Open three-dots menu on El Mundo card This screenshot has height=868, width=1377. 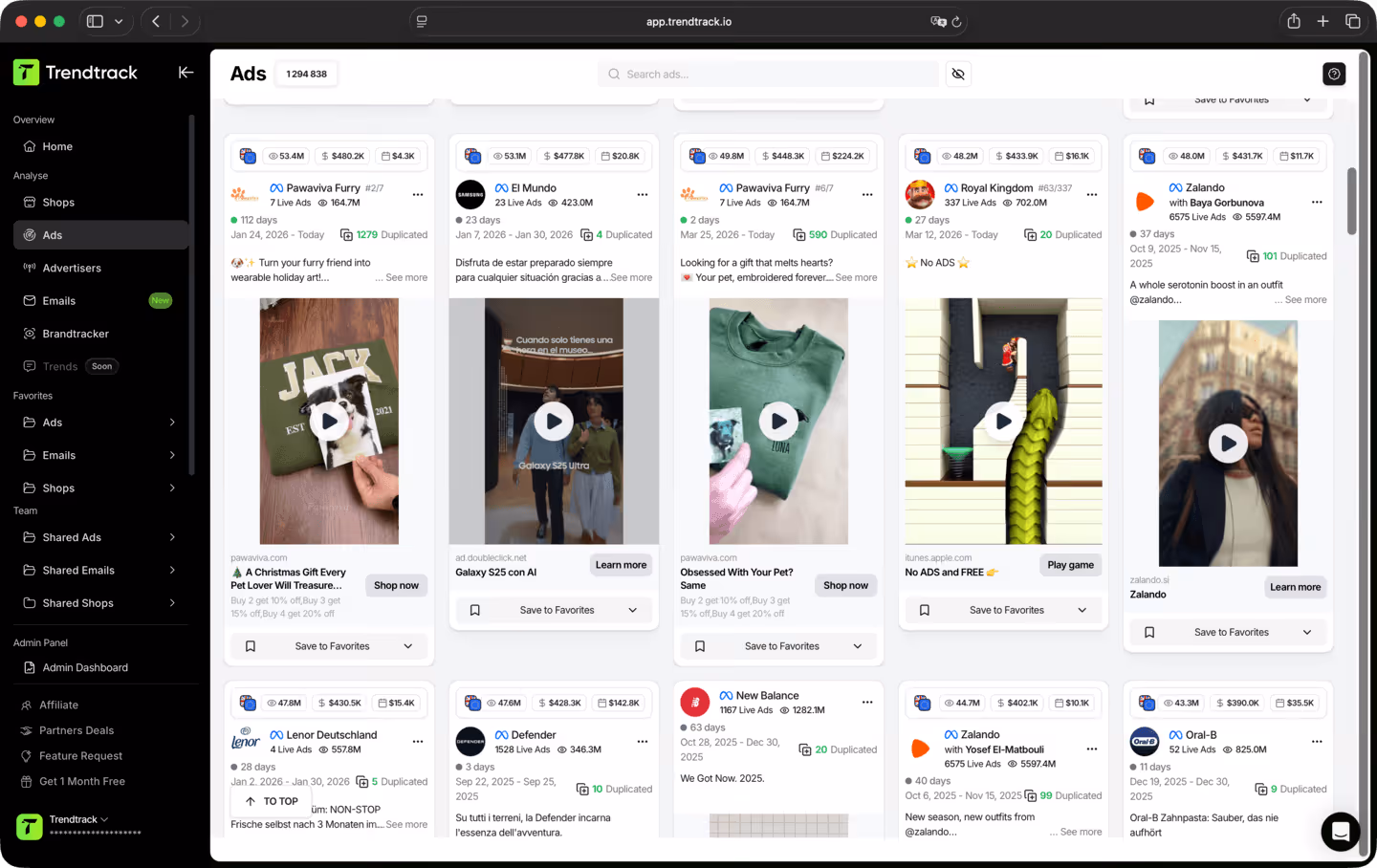click(x=643, y=195)
